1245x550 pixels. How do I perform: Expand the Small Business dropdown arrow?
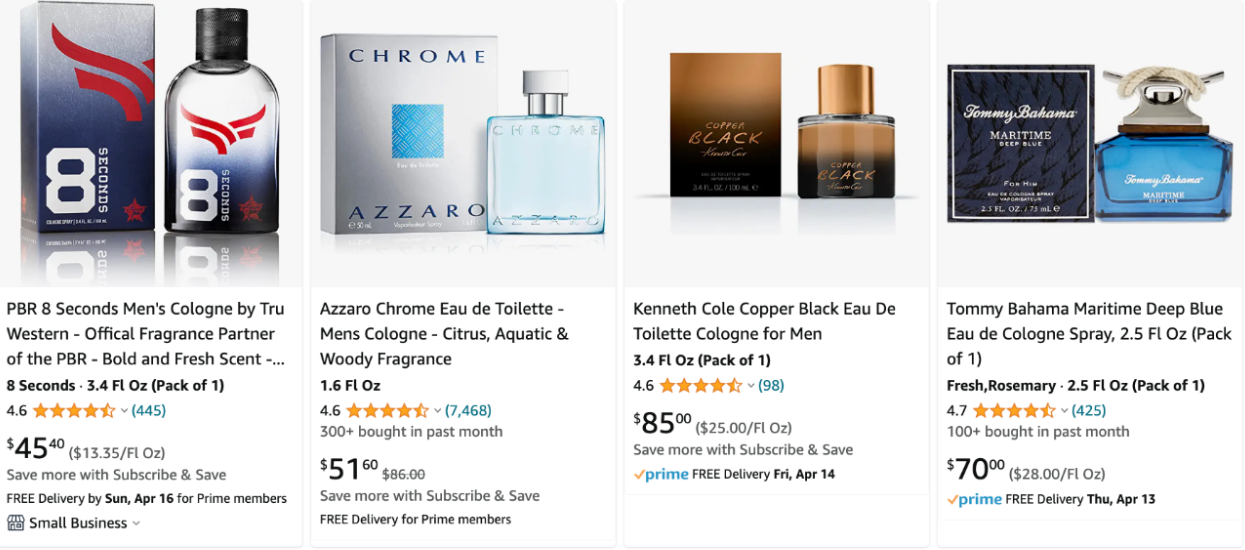(x=137, y=523)
